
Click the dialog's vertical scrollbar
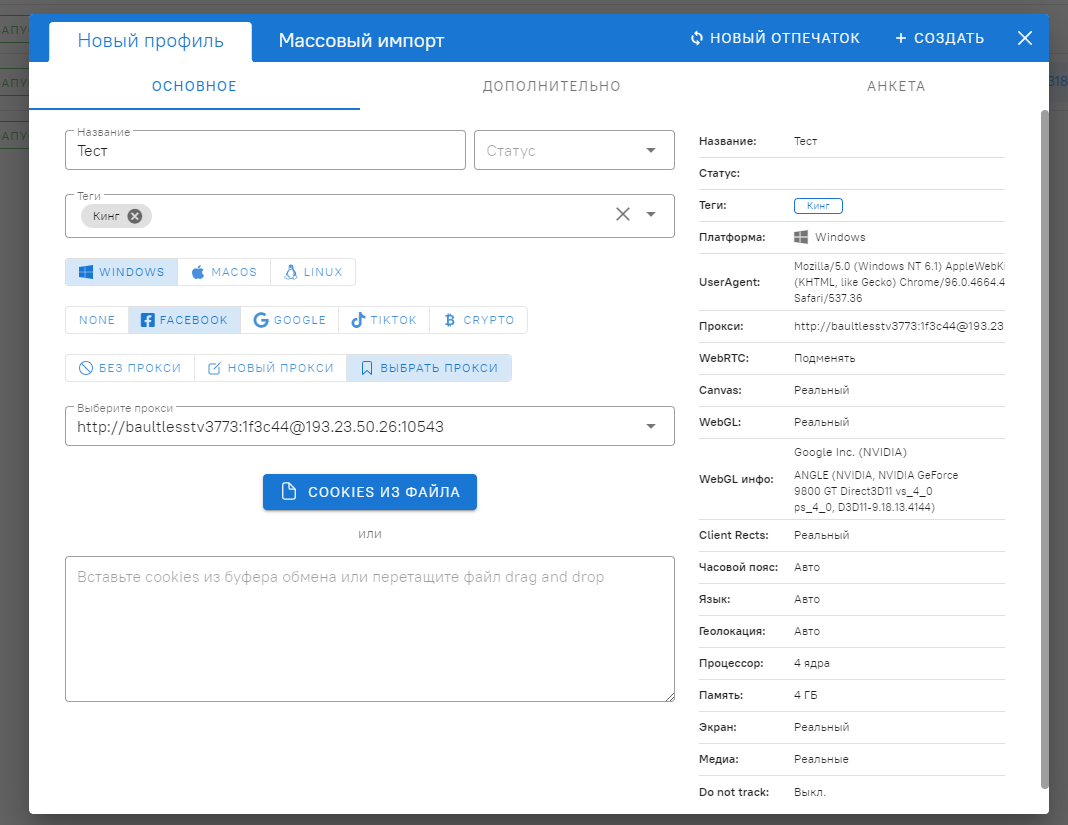pos(1045,448)
